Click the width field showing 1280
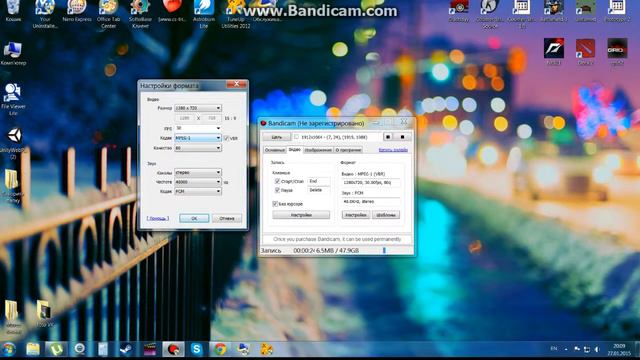Image resolution: width=640 pixels, height=360 pixels. pos(185,118)
